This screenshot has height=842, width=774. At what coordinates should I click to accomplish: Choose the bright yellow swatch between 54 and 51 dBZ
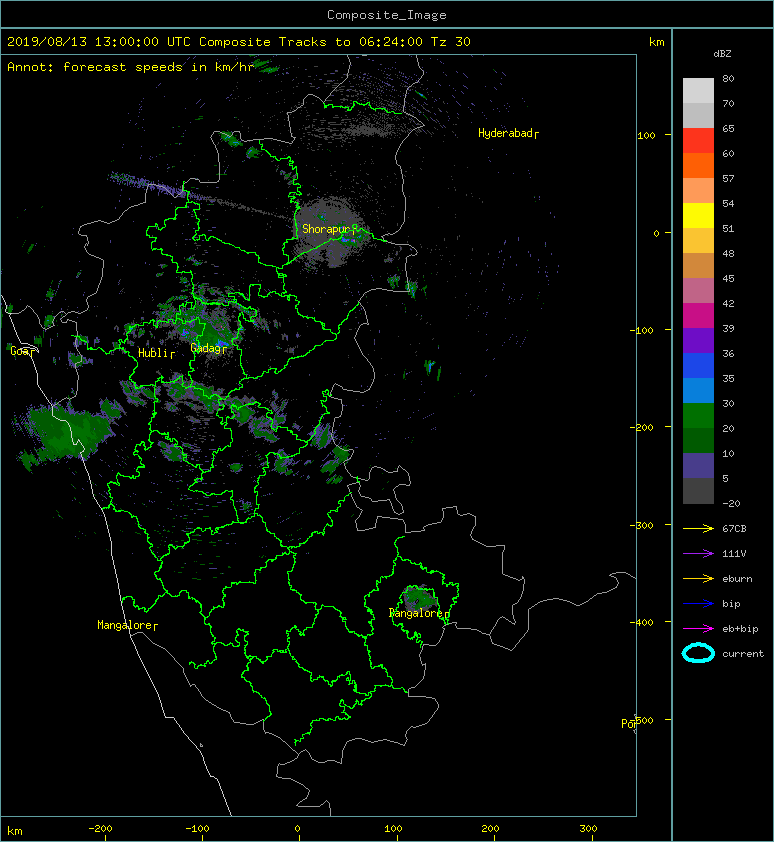pos(698,215)
